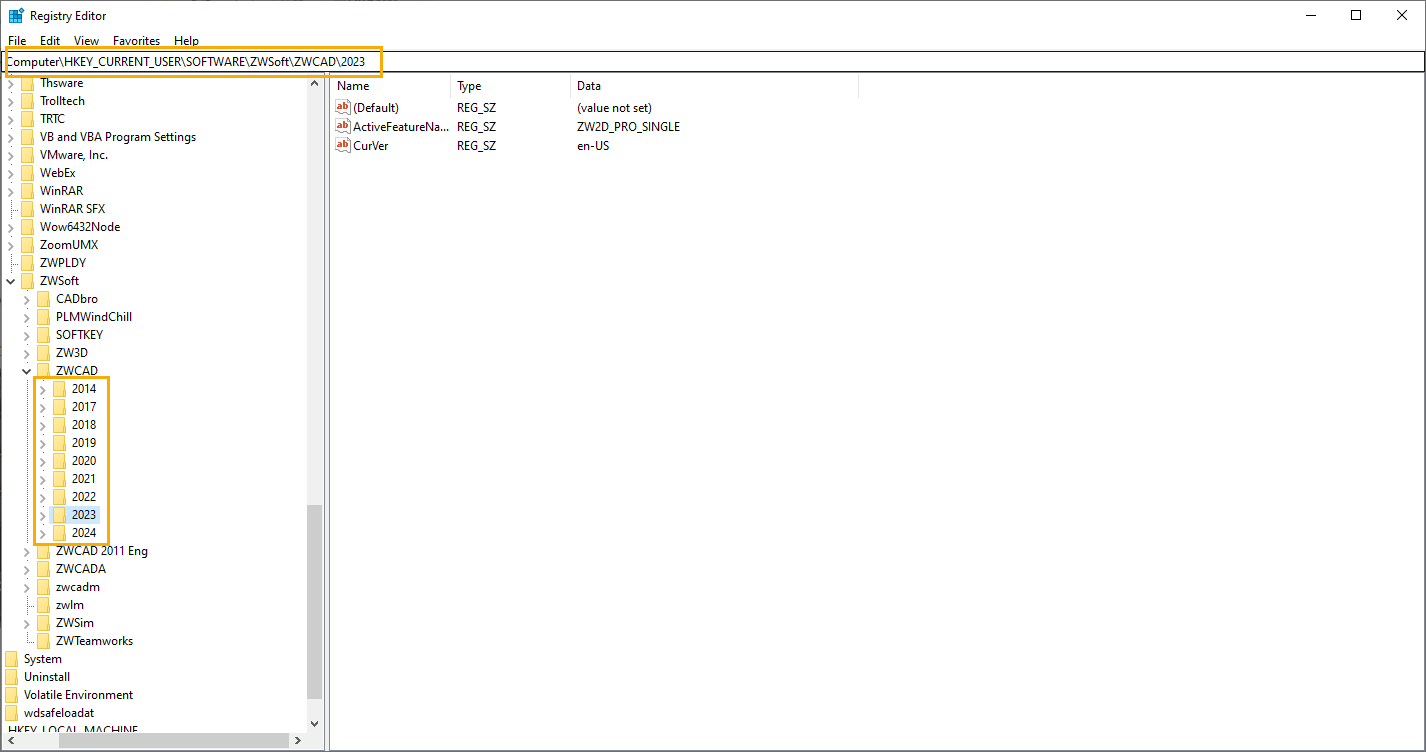Click the TRTC folder icon

pos(28,119)
